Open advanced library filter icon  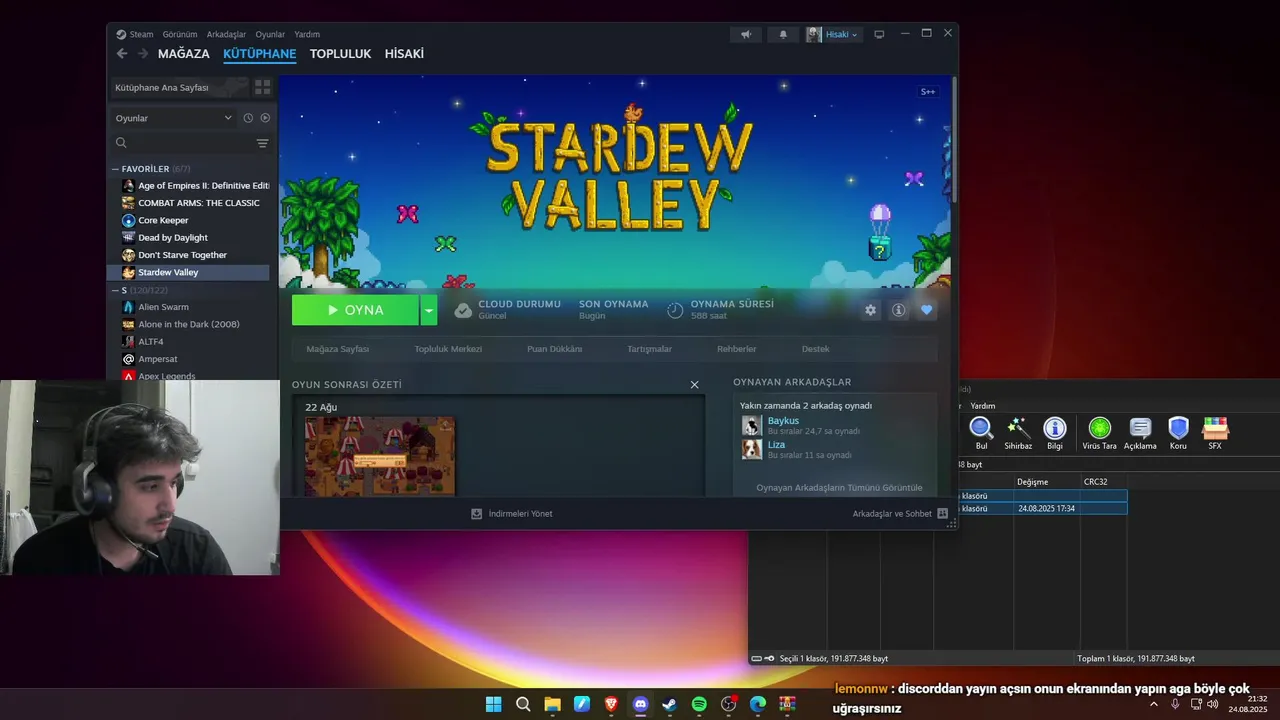(x=262, y=143)
